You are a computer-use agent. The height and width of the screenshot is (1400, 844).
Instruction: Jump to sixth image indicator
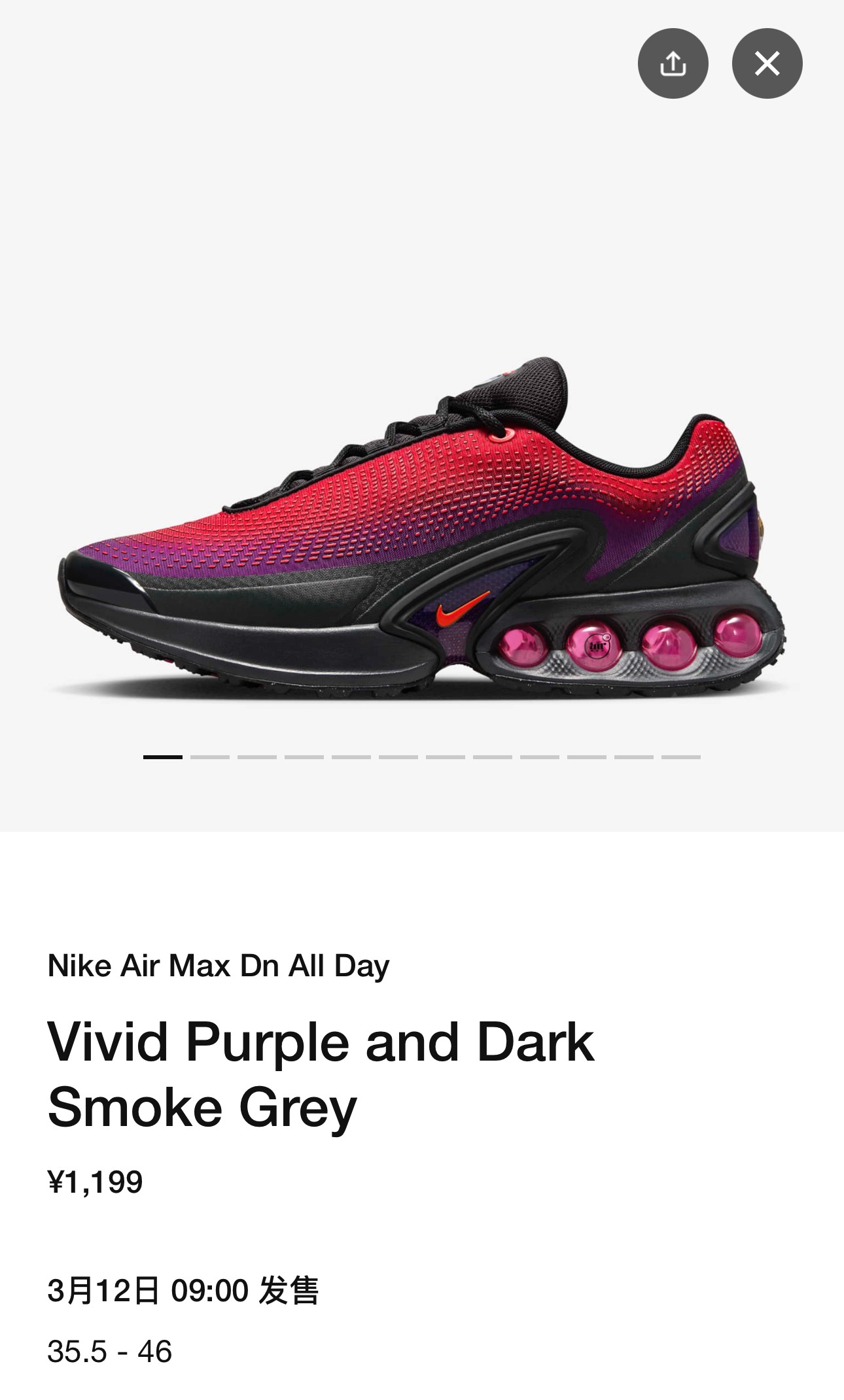tap(398, 757)
